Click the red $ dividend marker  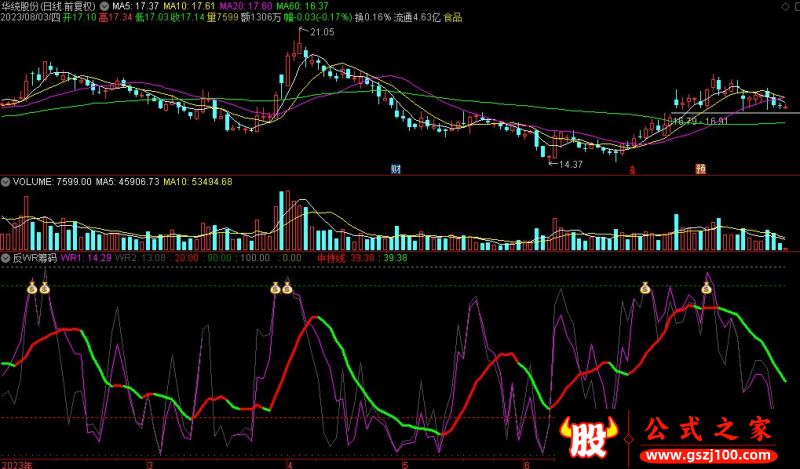[x=633, y=170]
